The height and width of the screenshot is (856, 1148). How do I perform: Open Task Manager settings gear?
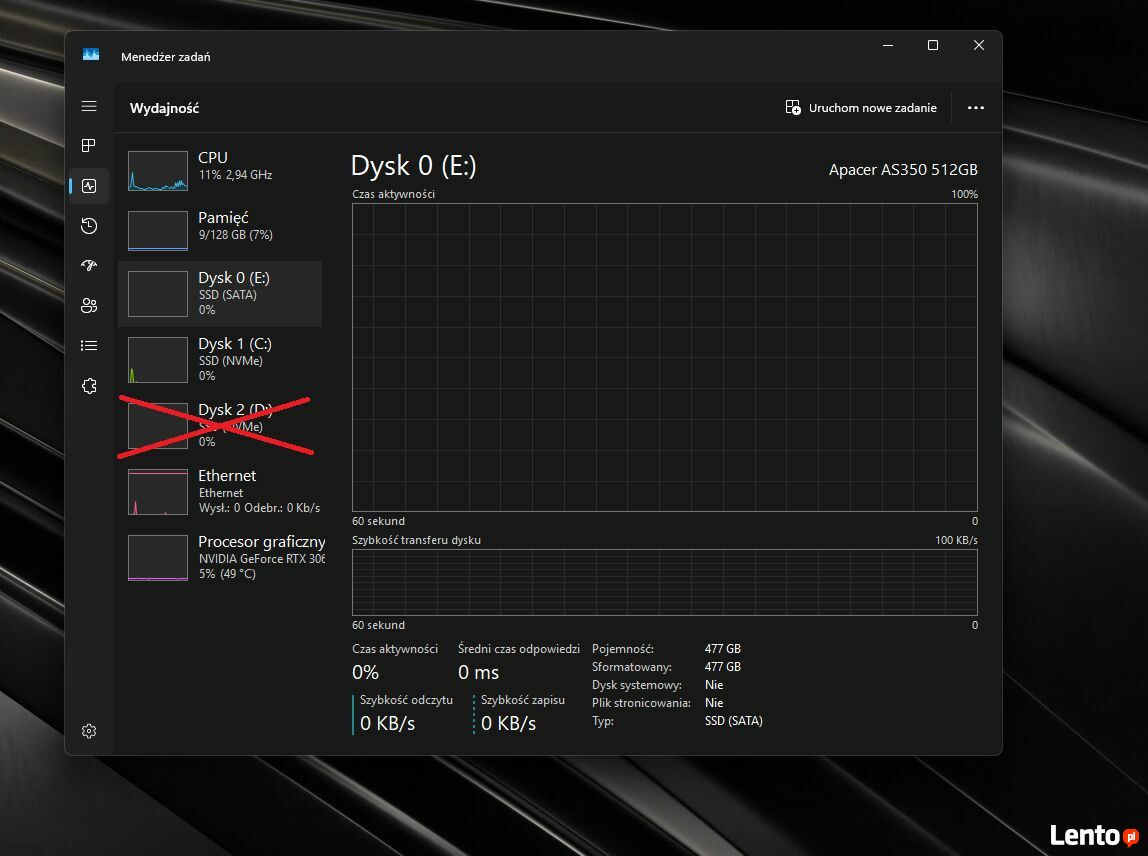(89, 731)
